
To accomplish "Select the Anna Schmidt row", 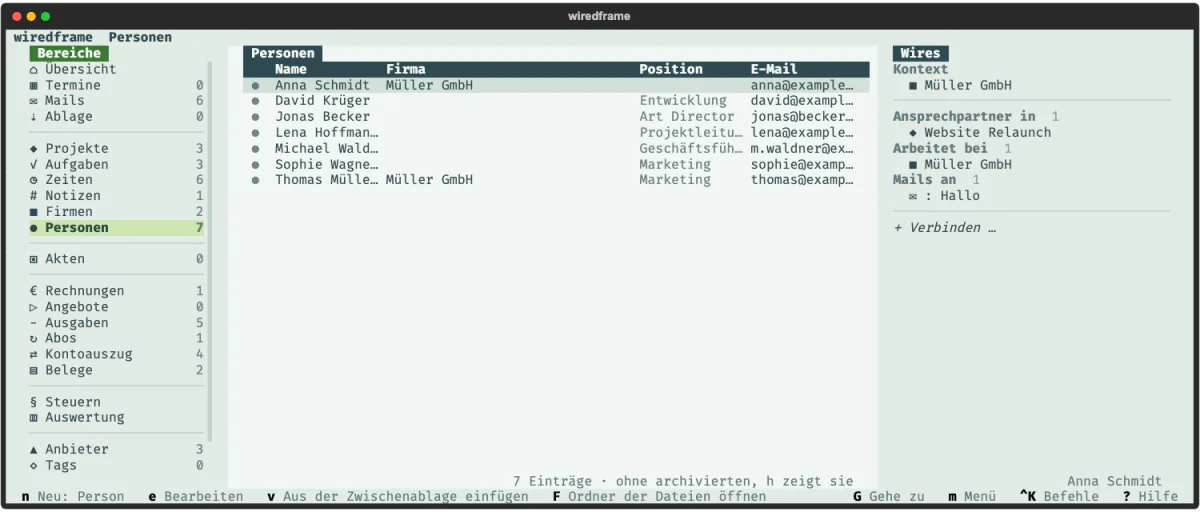I will (556, 85).
